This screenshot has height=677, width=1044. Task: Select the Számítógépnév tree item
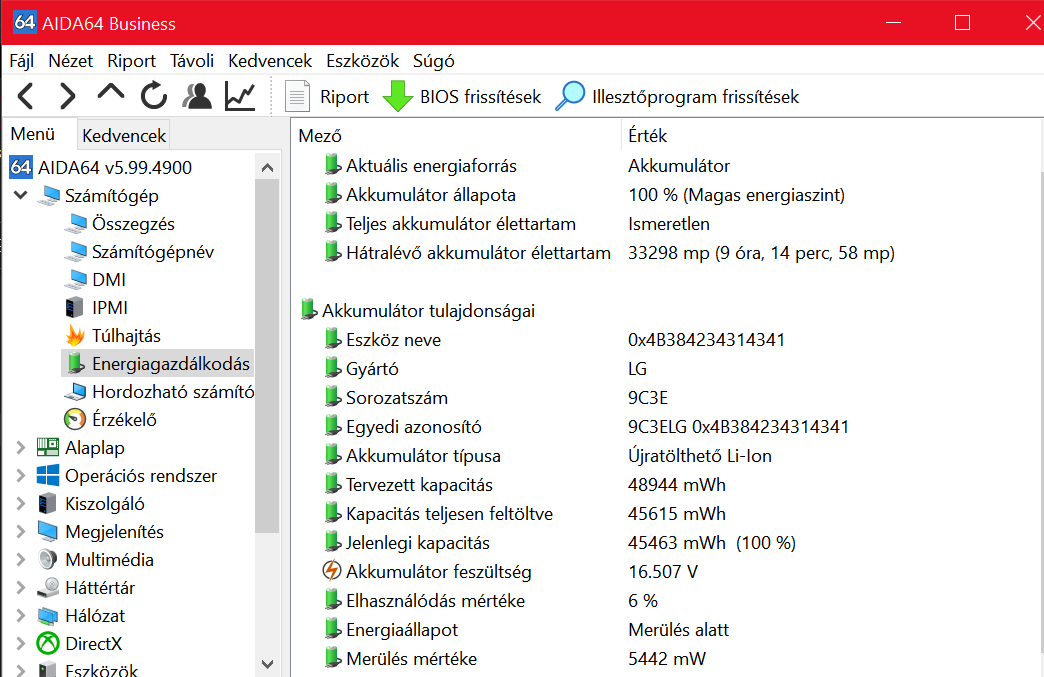pyautogui.click(x=153, y=252)
